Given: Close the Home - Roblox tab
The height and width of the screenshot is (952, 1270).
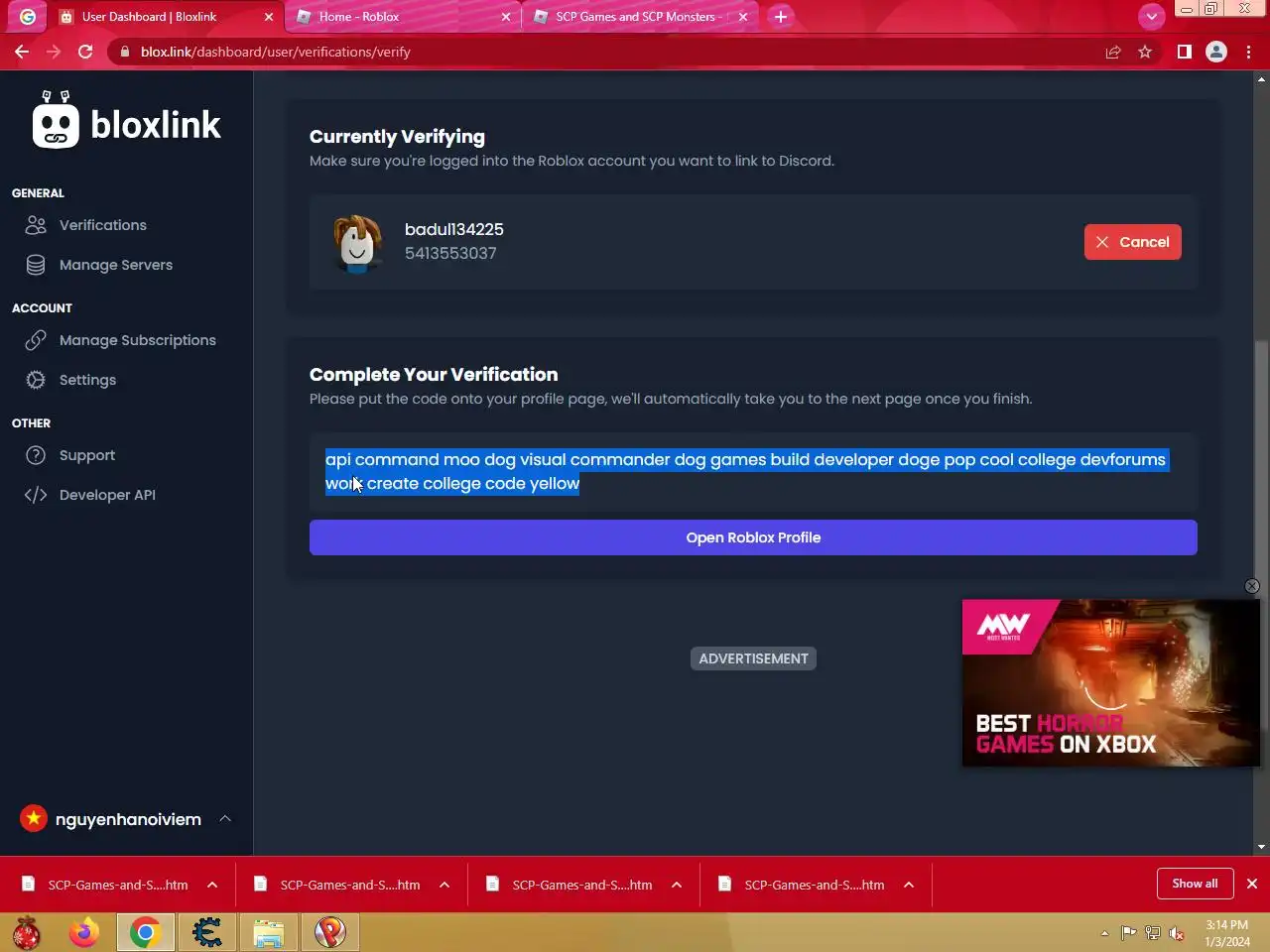Looking at the screenshot, I should [506, 17].
